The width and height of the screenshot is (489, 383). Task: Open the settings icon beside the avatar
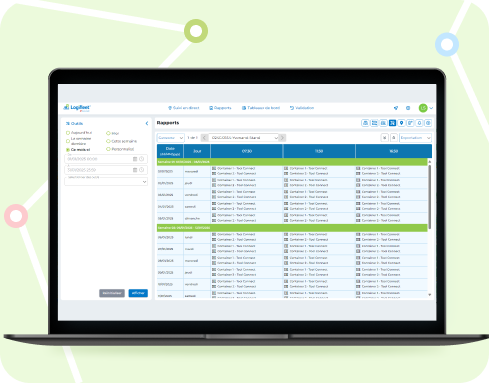(x=408, y=108)
